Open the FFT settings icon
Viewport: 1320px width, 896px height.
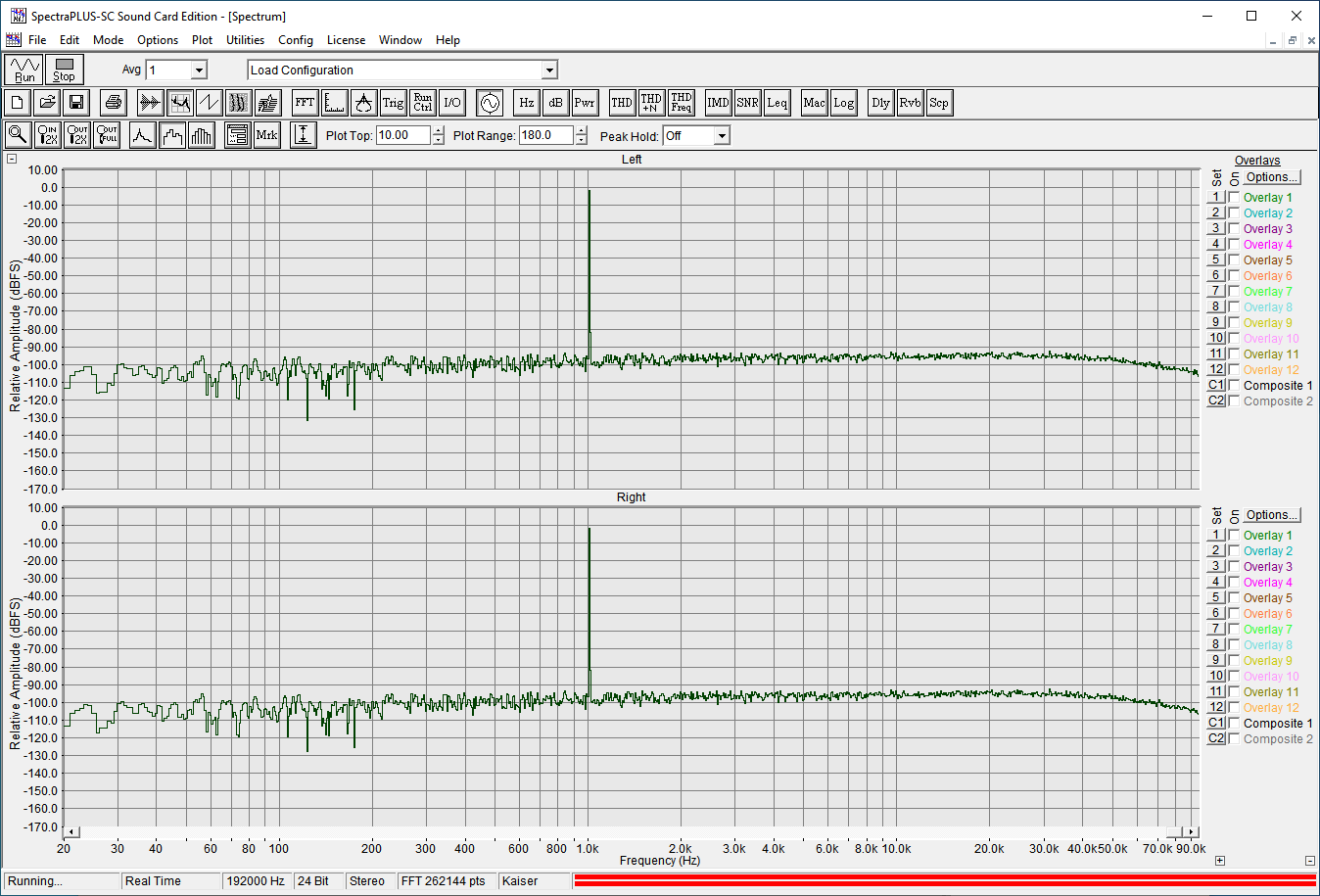pyautogui.click(x=305, y=103)
